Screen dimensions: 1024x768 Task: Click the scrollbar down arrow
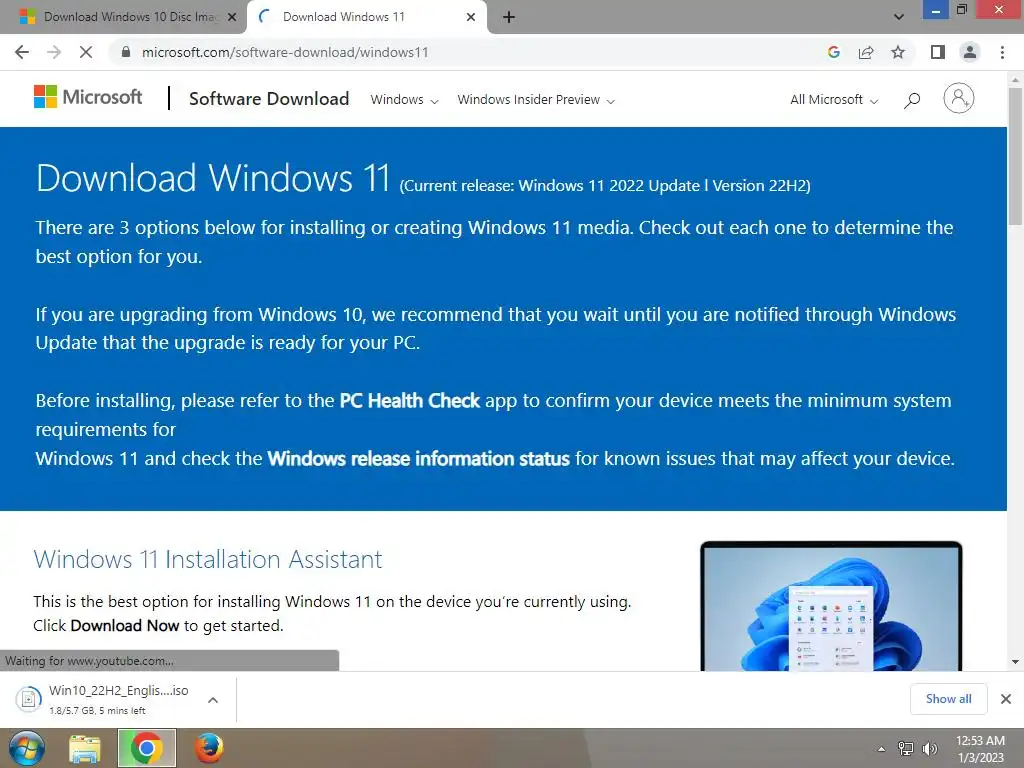click(1015, 662)
